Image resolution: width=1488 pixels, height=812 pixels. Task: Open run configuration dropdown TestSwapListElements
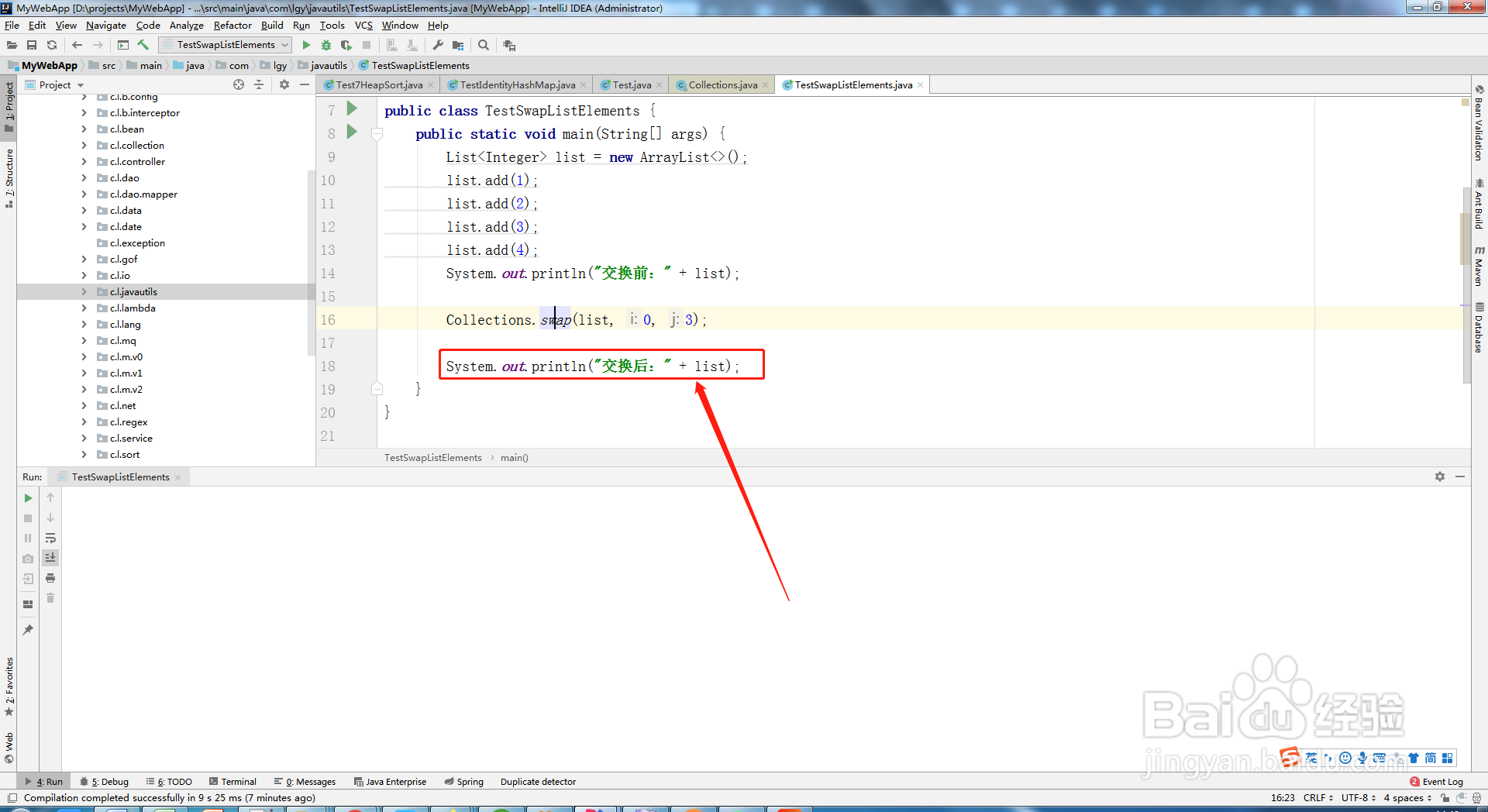point(226,45)
